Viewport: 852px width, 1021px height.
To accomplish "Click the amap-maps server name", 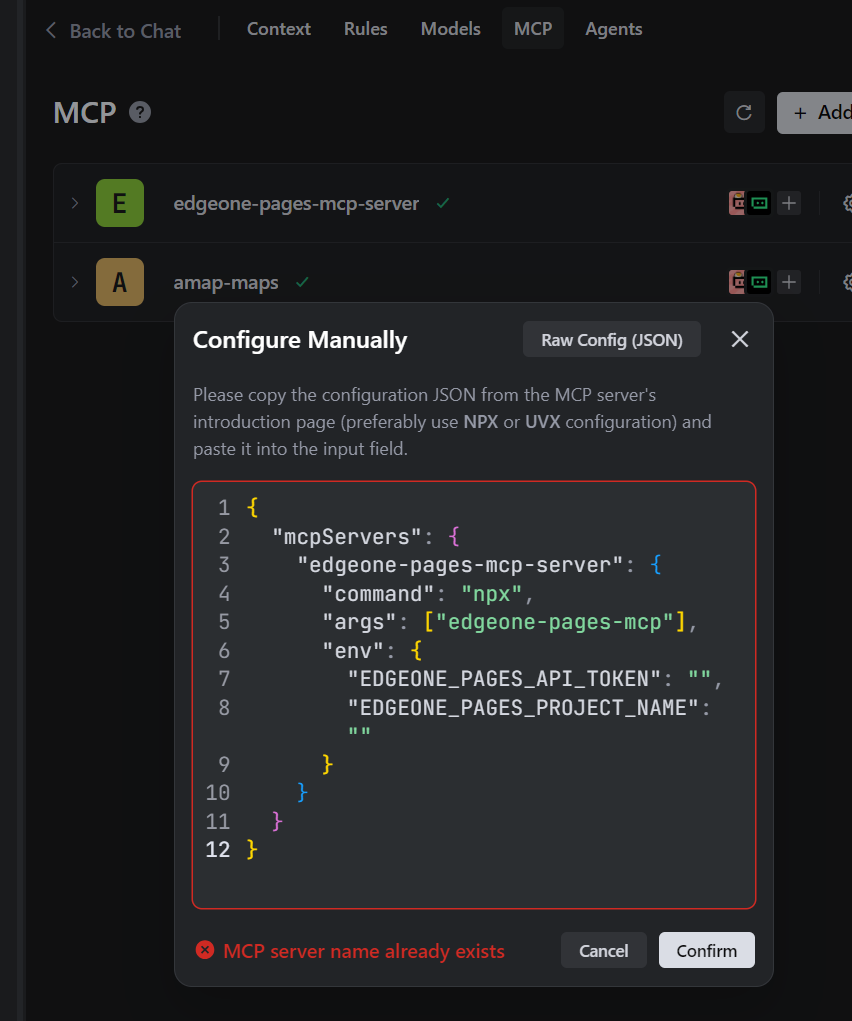I will pyautogui.click(x=225, y=283).
